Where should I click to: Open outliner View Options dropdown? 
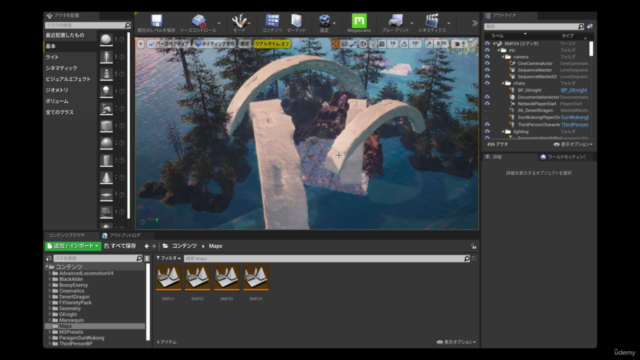573,144
